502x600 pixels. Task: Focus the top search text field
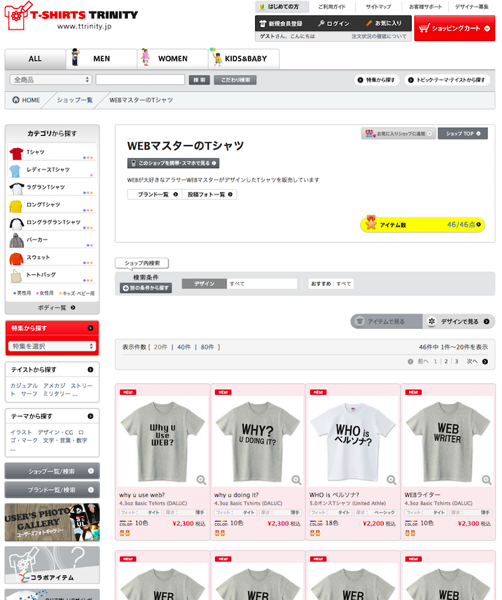coord(140,80)
